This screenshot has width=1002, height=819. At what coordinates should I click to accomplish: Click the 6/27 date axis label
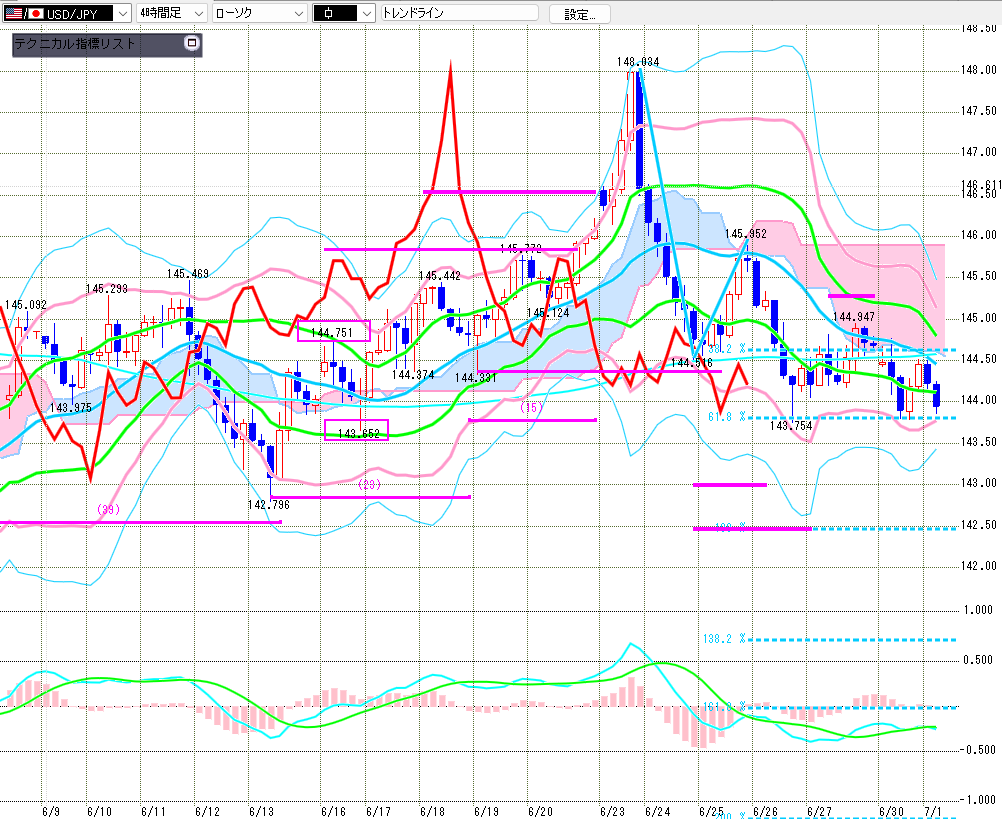point(819,811)
